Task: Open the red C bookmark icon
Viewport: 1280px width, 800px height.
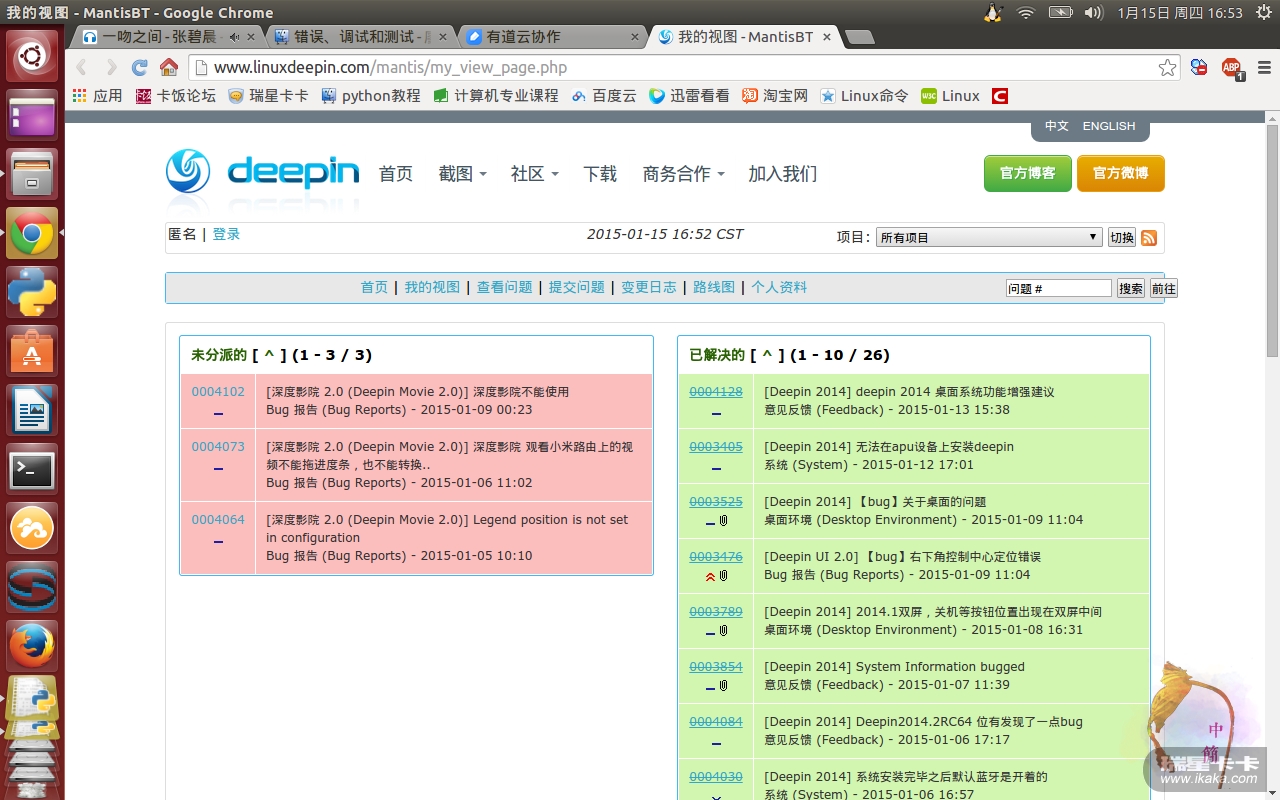Action: click(x=999, y=96)
